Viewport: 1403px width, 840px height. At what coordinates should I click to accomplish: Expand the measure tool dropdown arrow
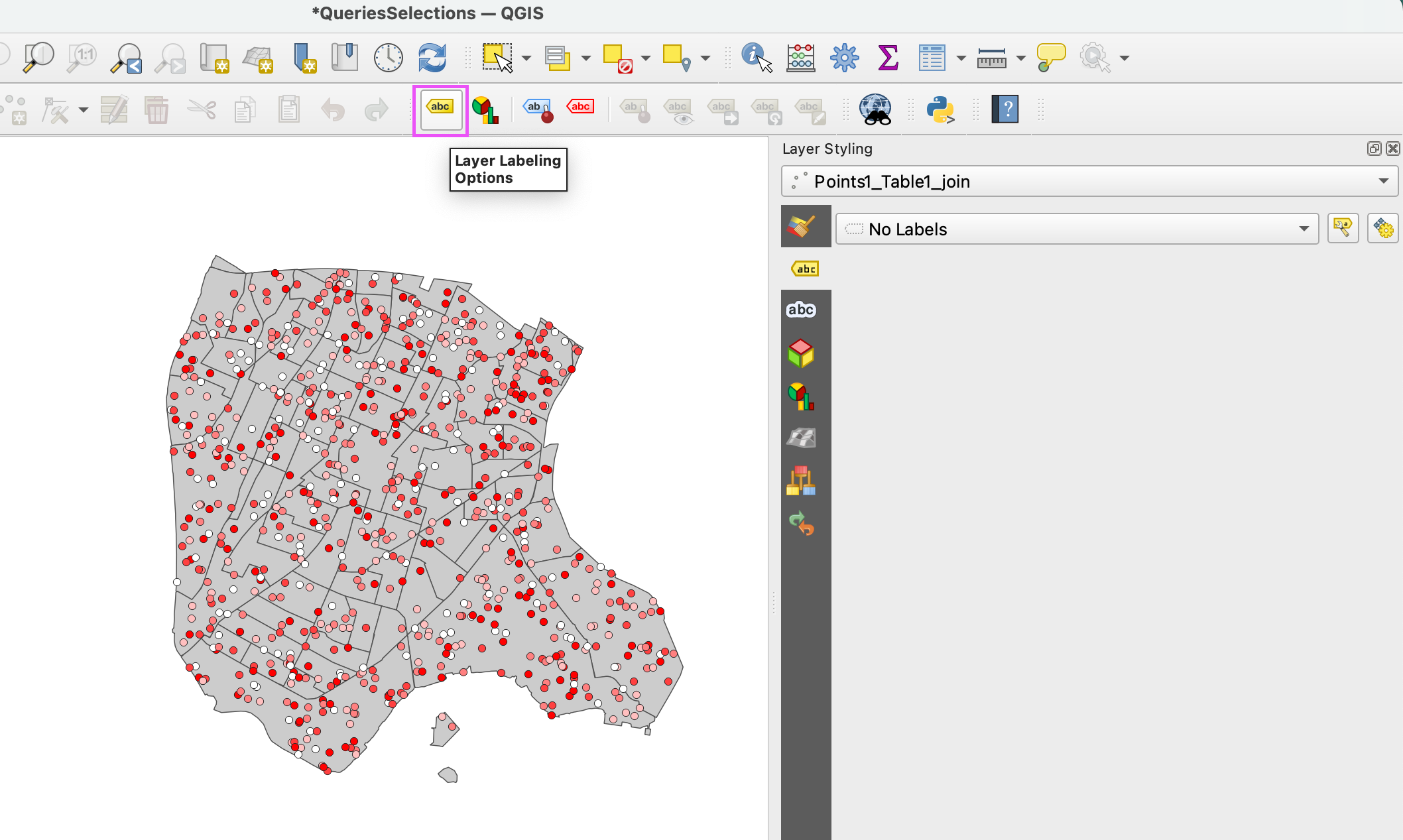click(x=1021, y=58)
